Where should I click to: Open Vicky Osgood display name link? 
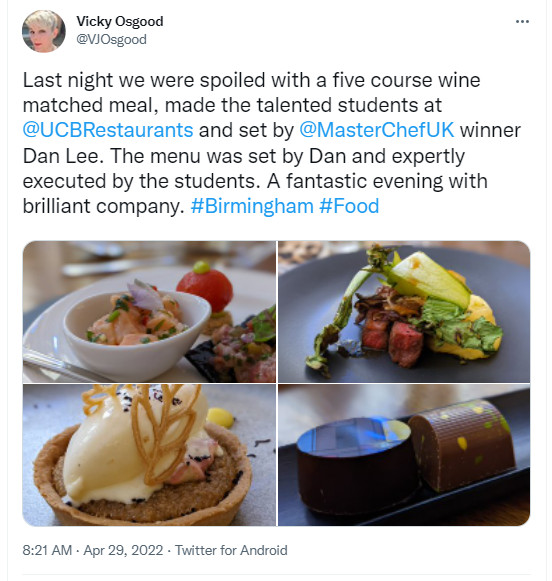pos(120,21)
